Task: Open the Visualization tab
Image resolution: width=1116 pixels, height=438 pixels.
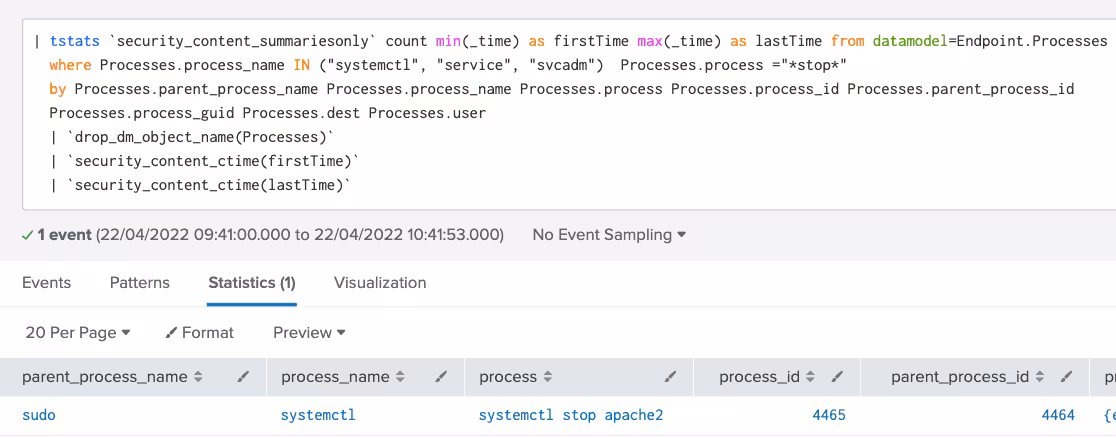Action: coord(380,283)
